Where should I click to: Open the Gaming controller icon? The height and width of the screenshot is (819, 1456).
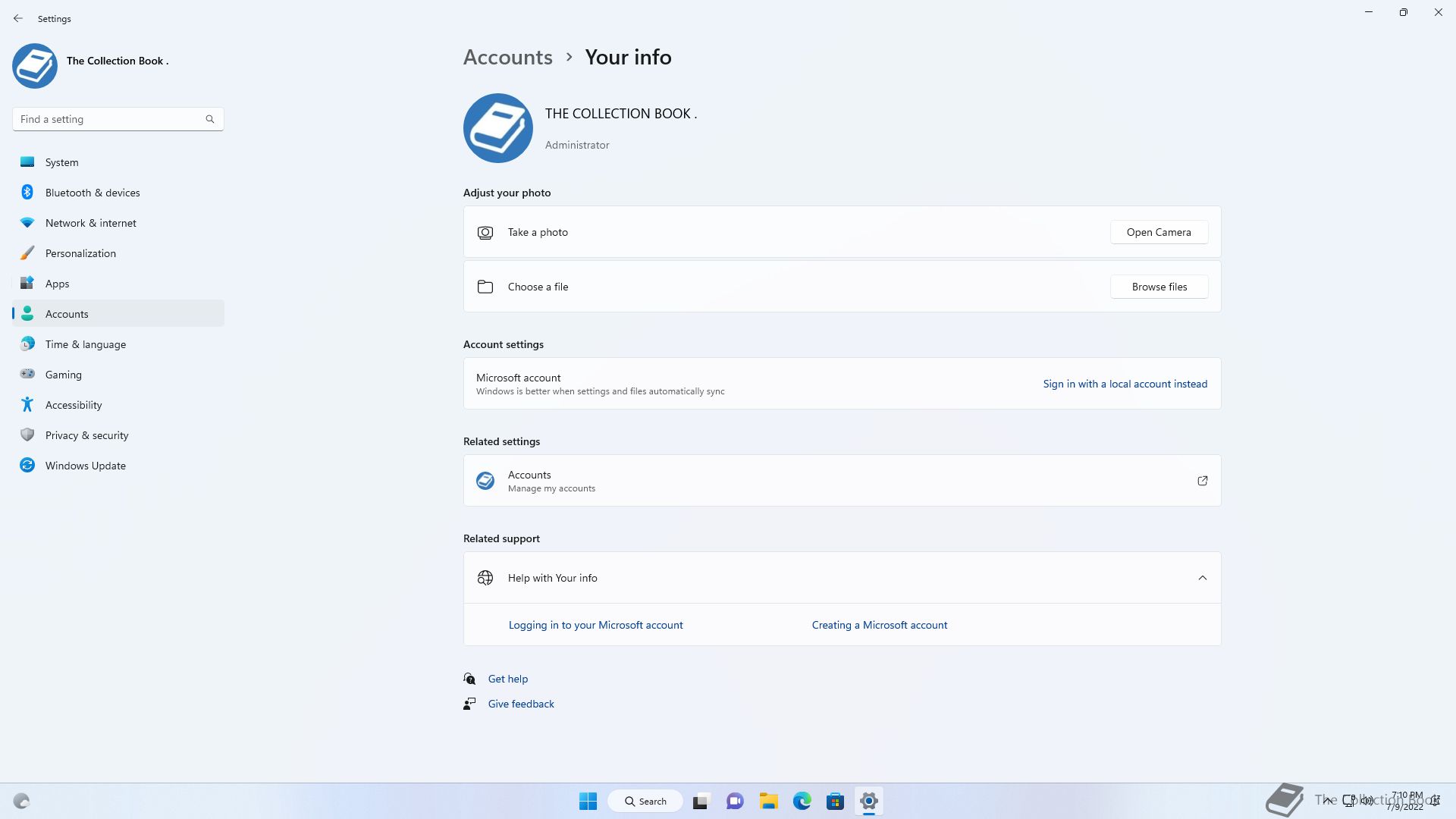tap(27, 374)
